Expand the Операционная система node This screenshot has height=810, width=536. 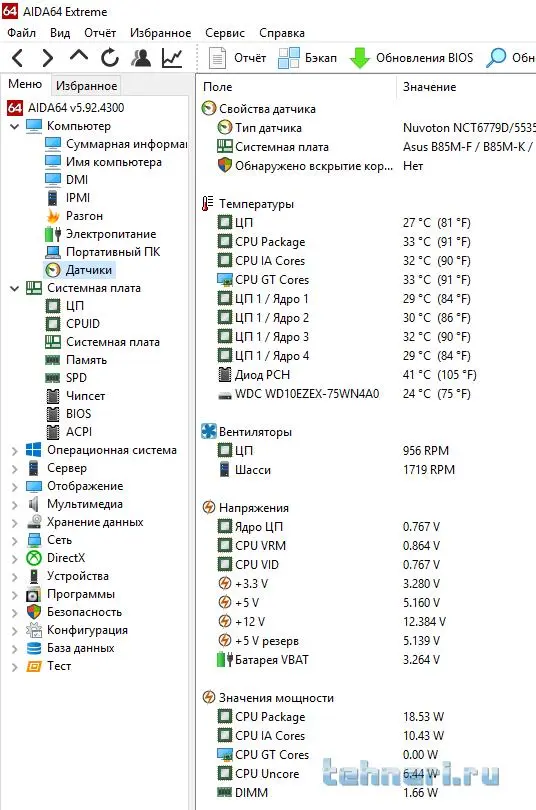pos(14,450)
